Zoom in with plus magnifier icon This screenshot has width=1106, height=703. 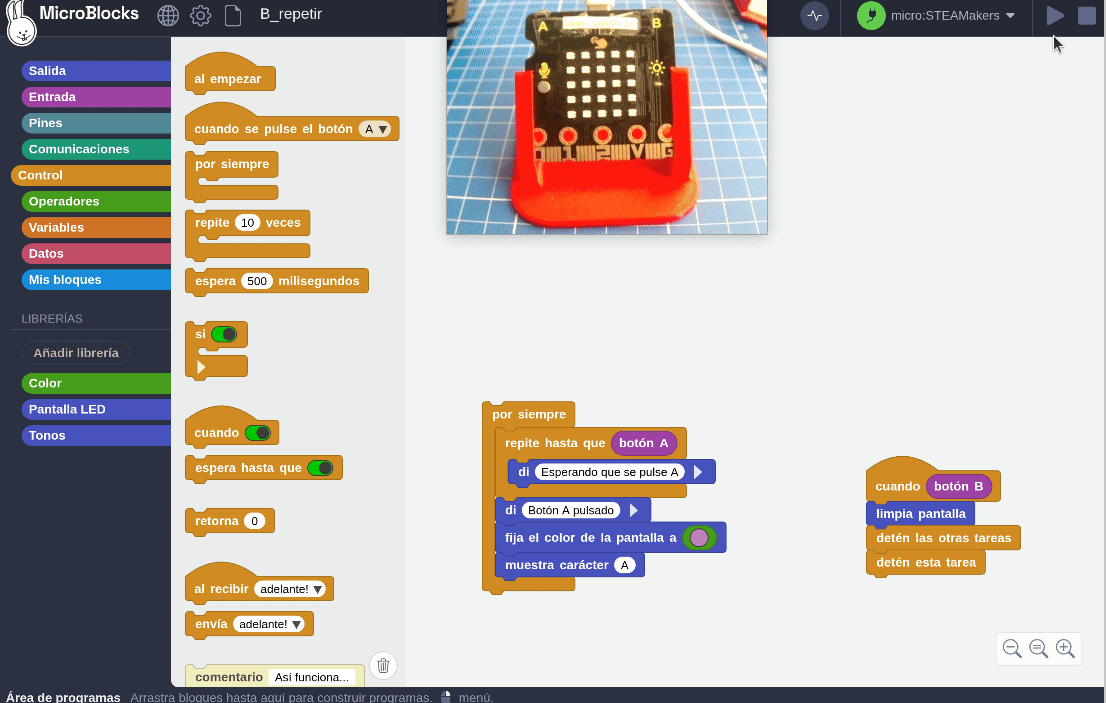(1065, 649)
